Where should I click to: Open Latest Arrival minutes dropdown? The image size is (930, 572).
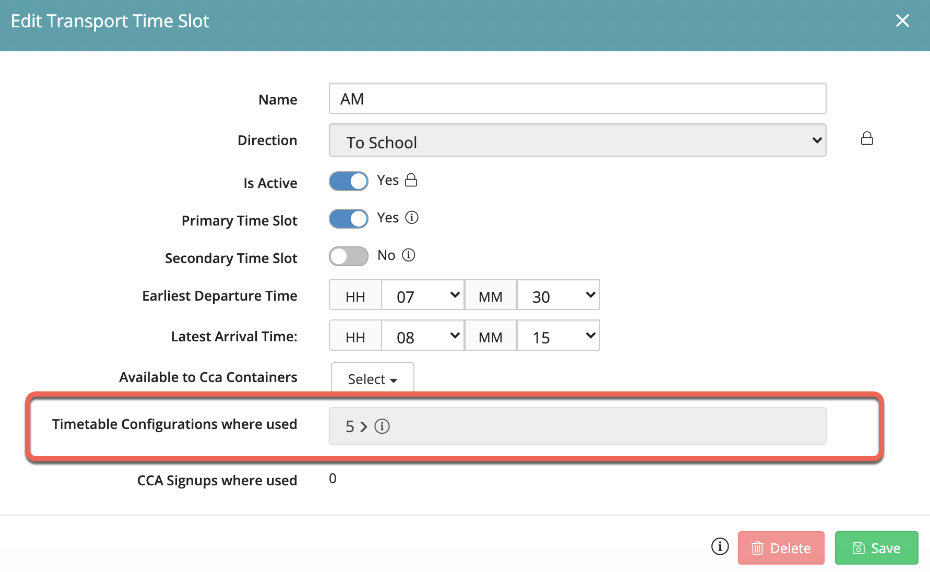(558, 337)
